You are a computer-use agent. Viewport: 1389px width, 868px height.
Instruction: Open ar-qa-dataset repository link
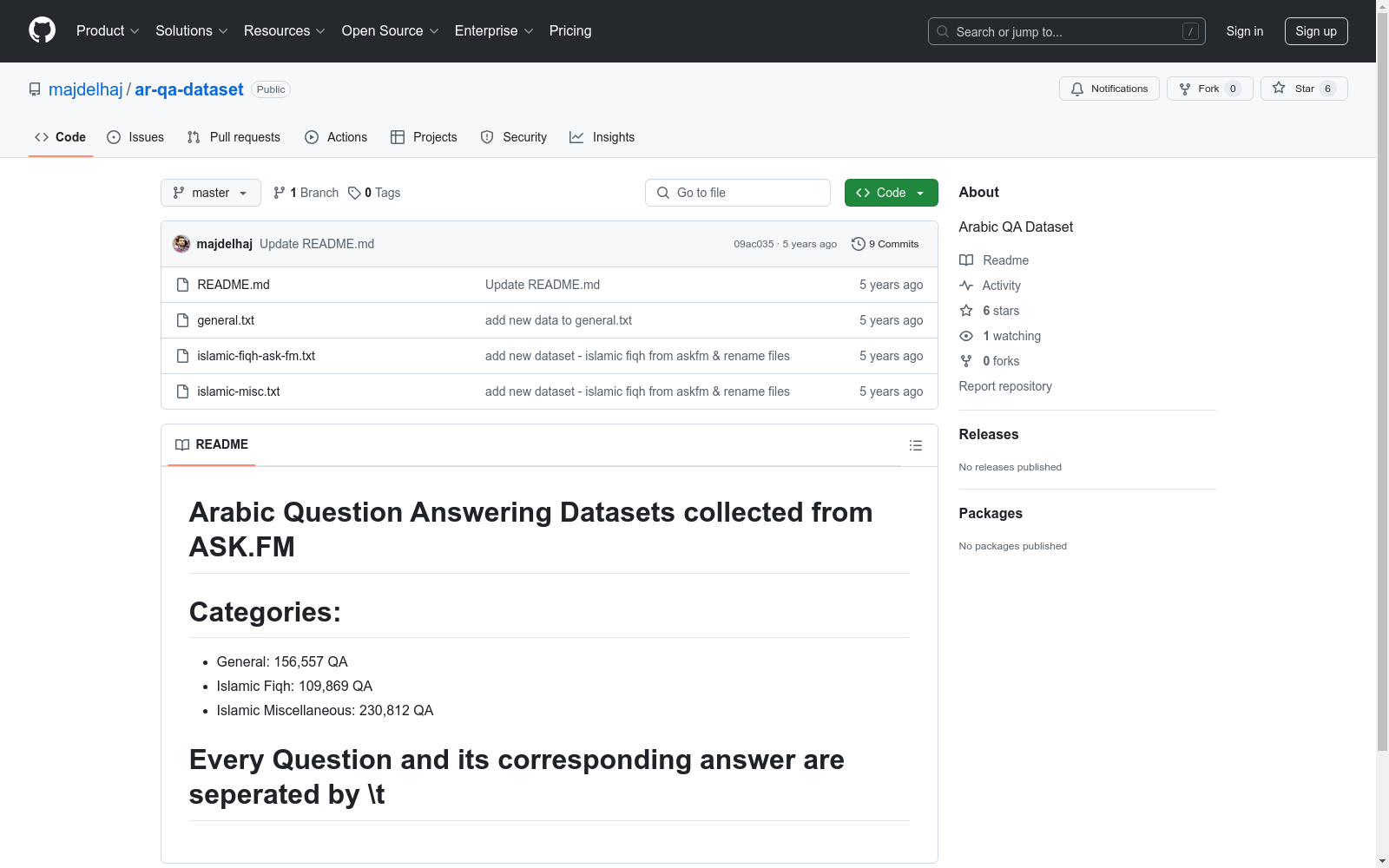pos(189,89)
